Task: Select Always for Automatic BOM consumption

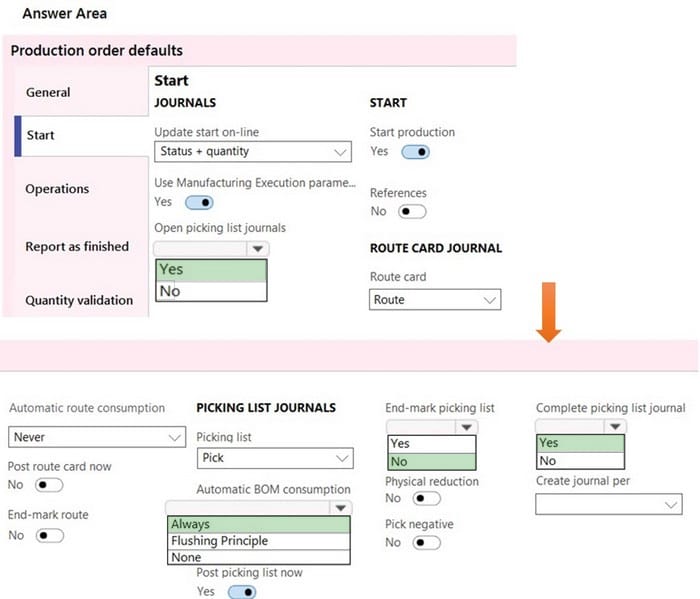Action: 259,524
